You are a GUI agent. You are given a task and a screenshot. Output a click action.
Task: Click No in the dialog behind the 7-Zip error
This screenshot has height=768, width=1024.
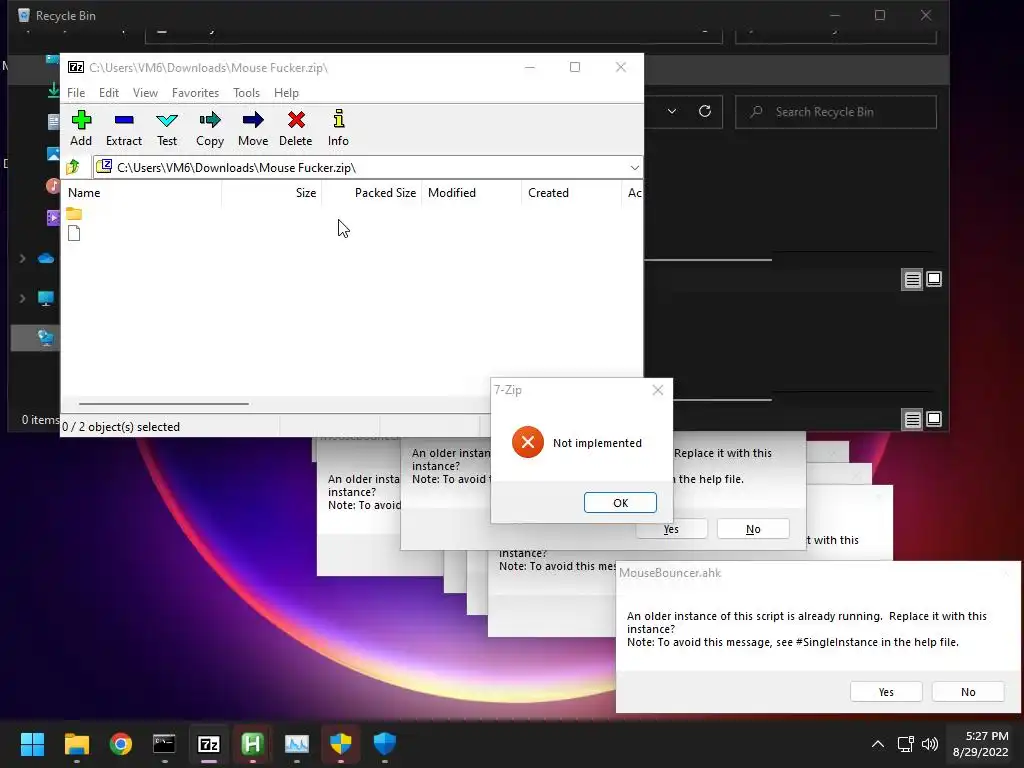coord(753,529)
